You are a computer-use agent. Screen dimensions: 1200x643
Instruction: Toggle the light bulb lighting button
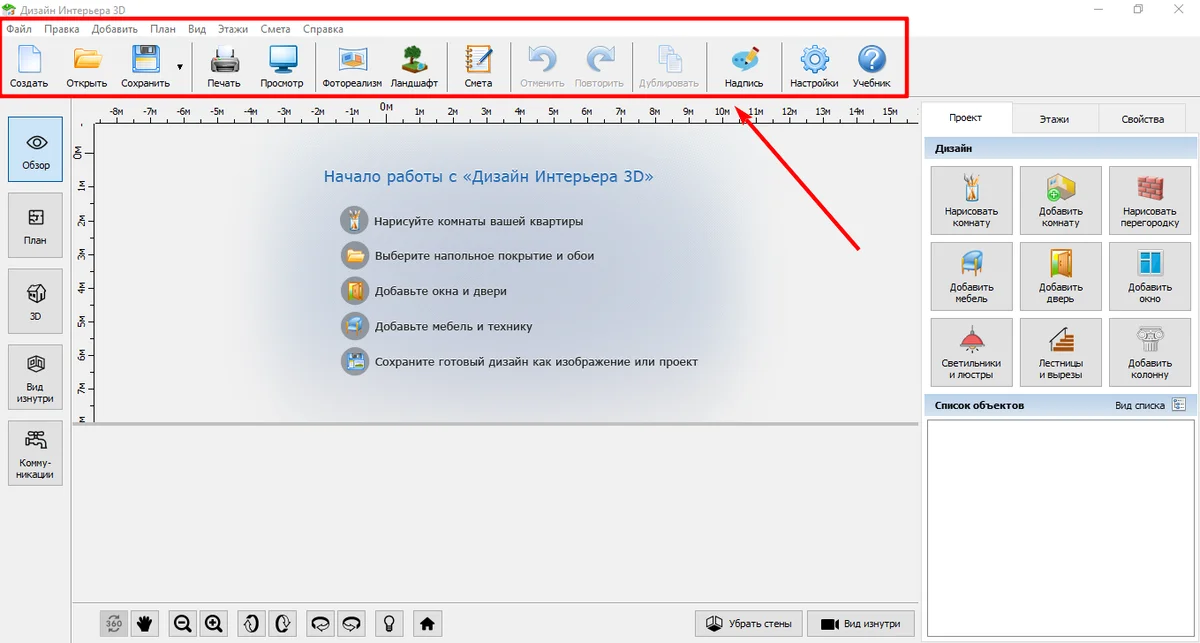[x=388, y=624]
